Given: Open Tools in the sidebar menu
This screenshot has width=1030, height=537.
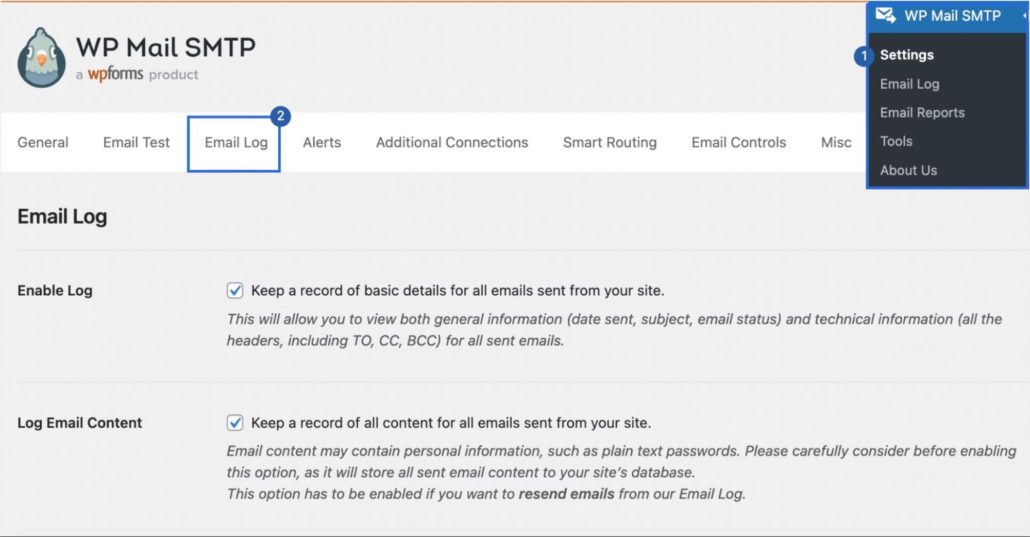Looking at the screenshot, I should click(x=896, y=141).
